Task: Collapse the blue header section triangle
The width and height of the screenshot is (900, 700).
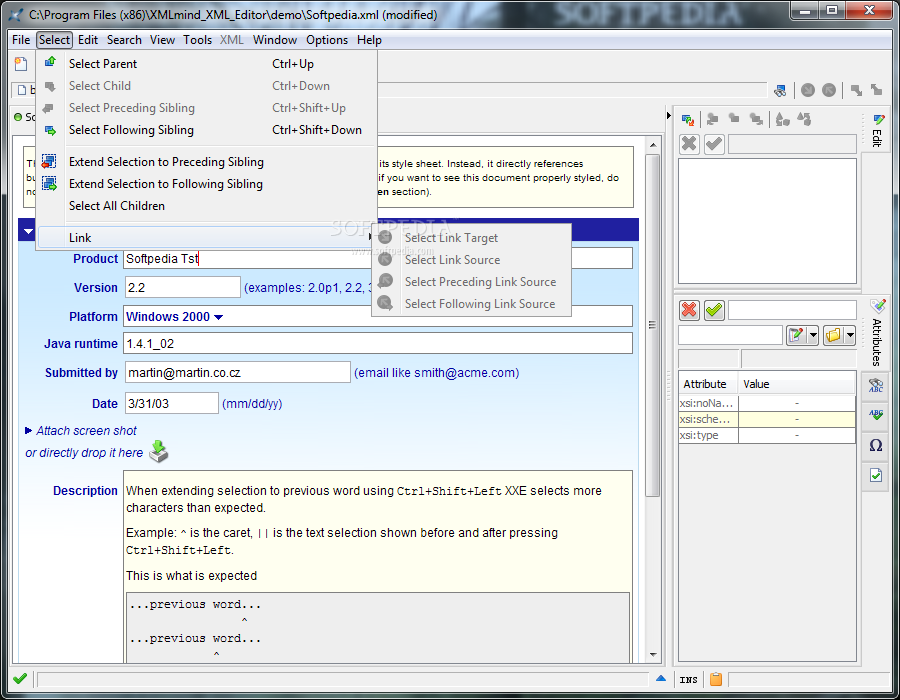Action: pyautogui.click(x=28, y=231)
